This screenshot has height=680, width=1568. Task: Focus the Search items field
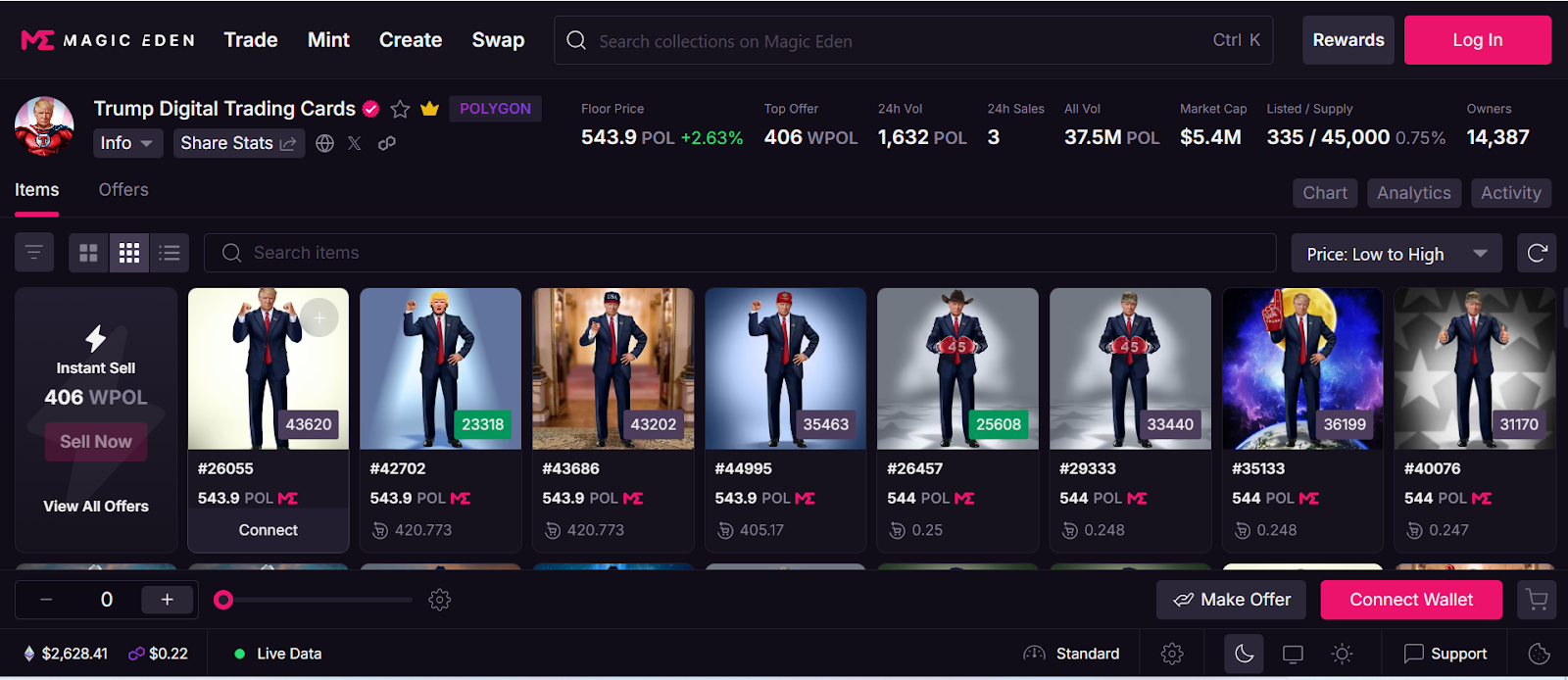coord(740,253)
